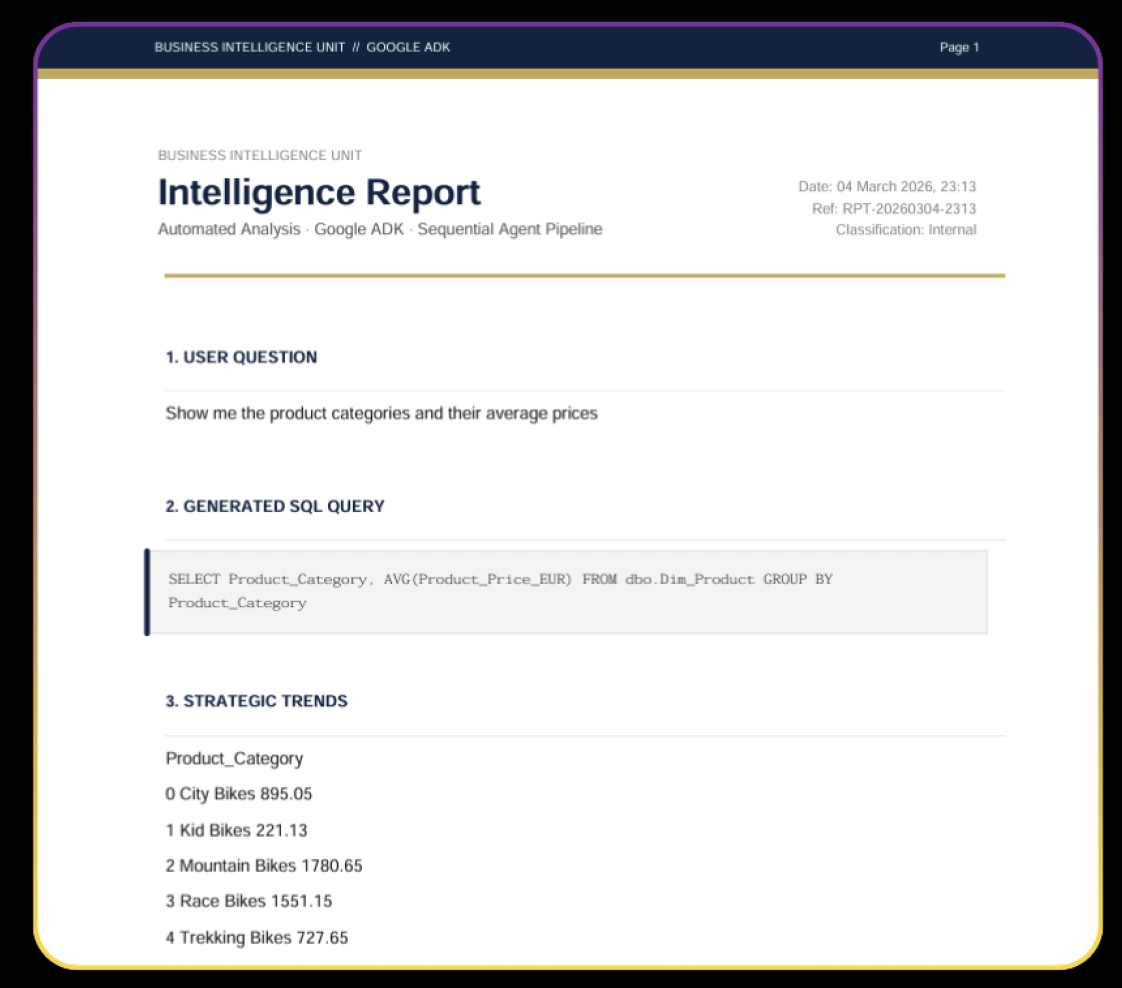Click the '3. STRATEGIC TRENDS' heading

257,701
